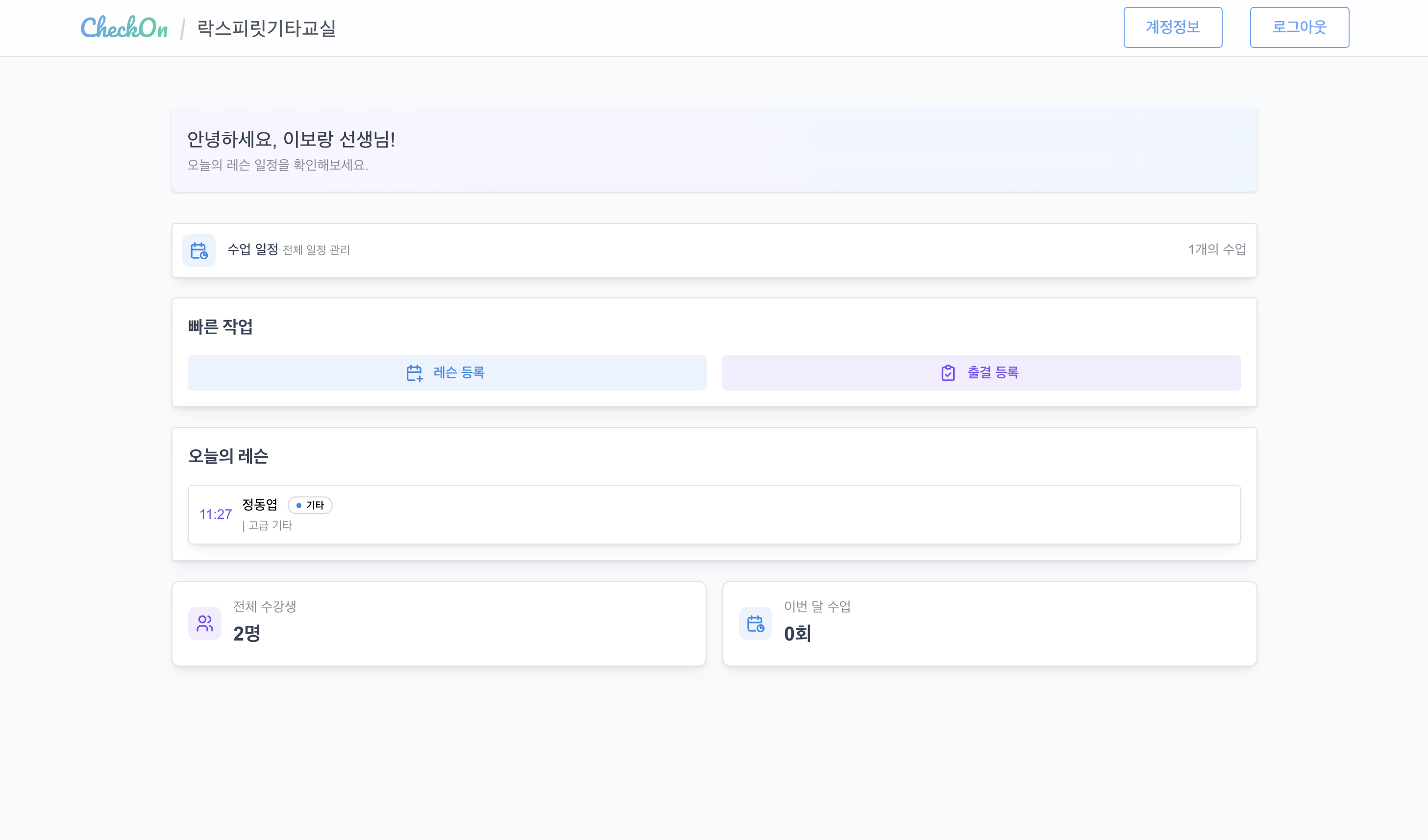Click the 11:27 lesson time
The height and width of the screenshot is (840, 1428).
point(215,514)
